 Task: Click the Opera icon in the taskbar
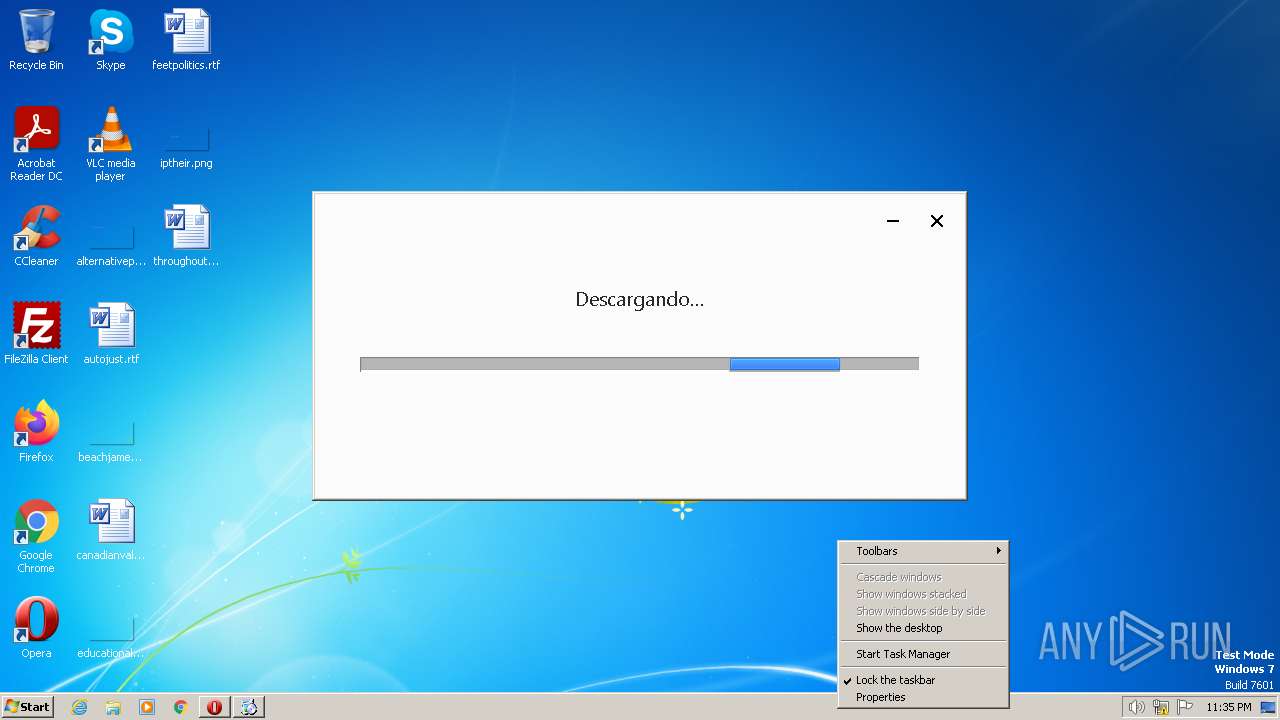point(214,707)
